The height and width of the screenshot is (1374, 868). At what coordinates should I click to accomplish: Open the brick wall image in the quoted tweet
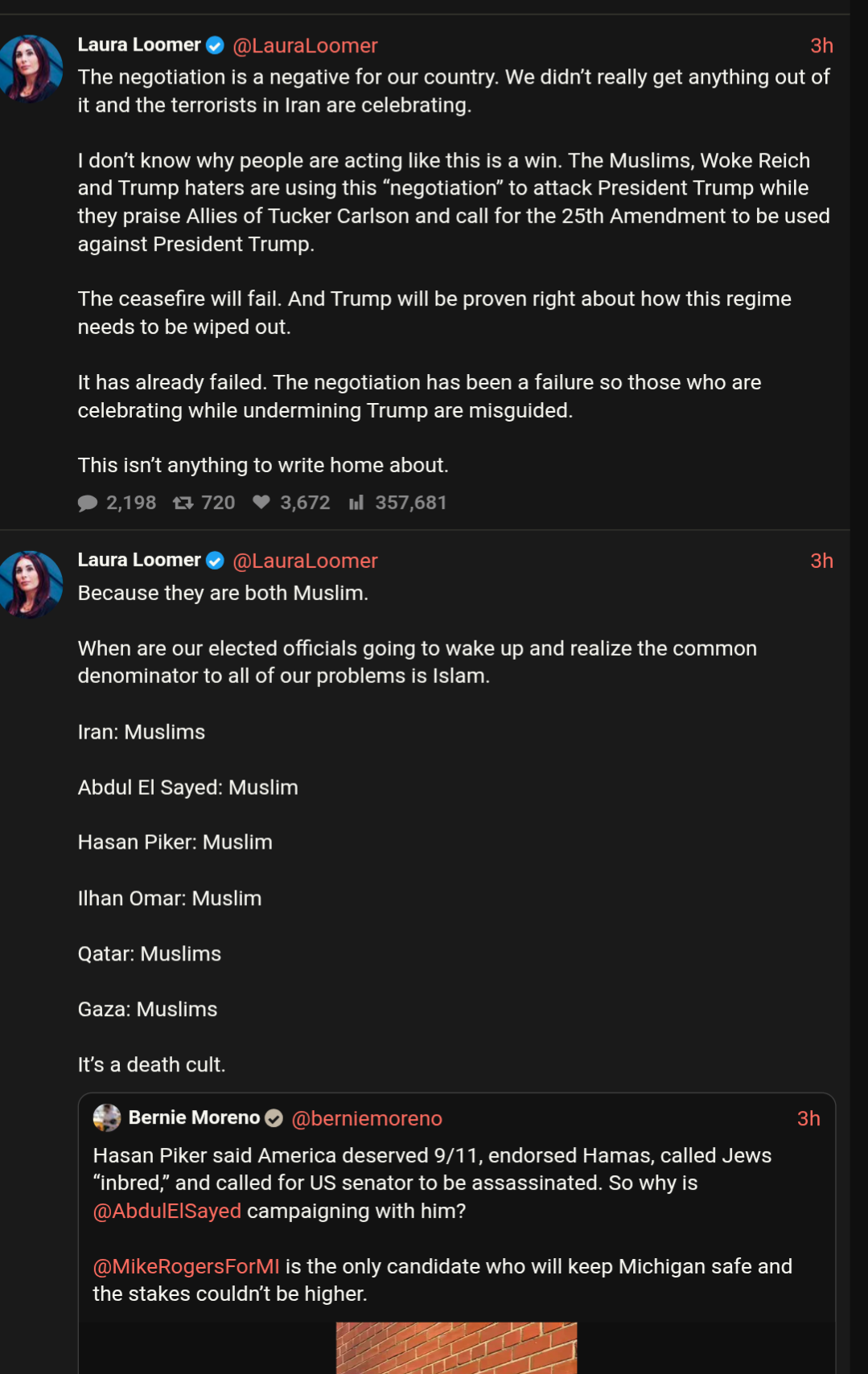click(x=456, y=1348)
